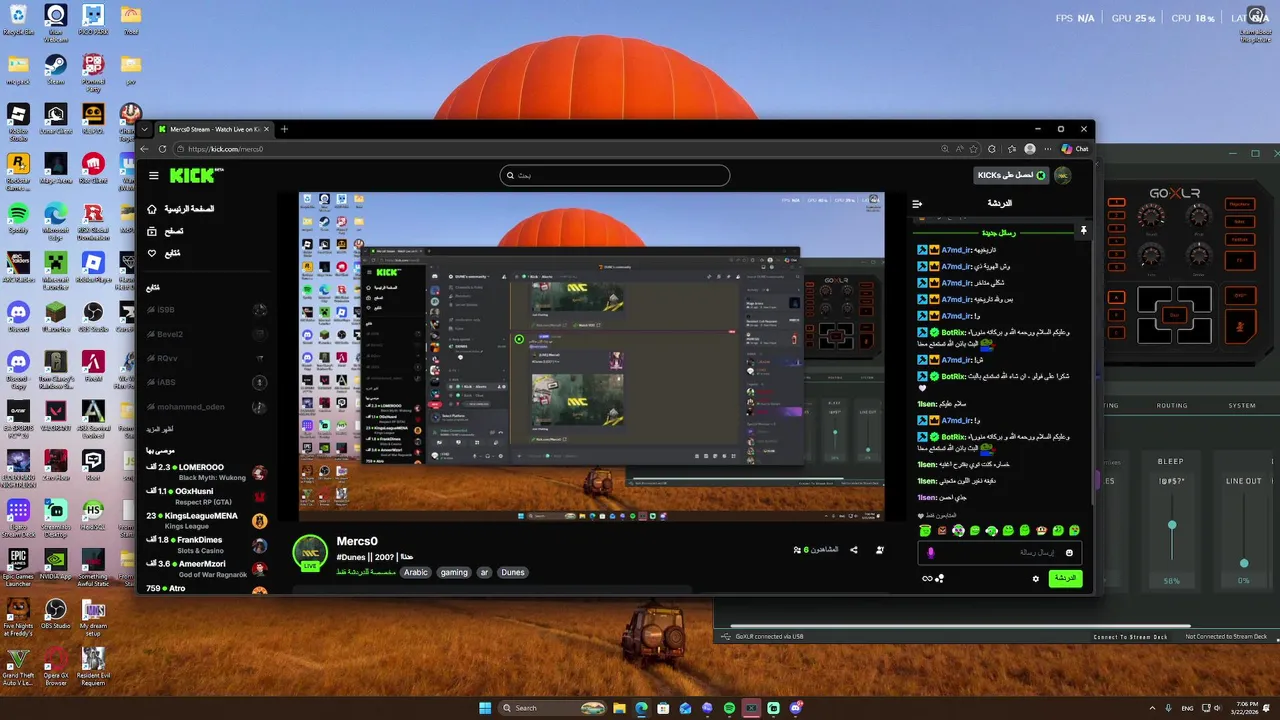The width and height of the screenshot is (1280, 720).
Task: Click the stream video player
Action: [x=591, y=356]
